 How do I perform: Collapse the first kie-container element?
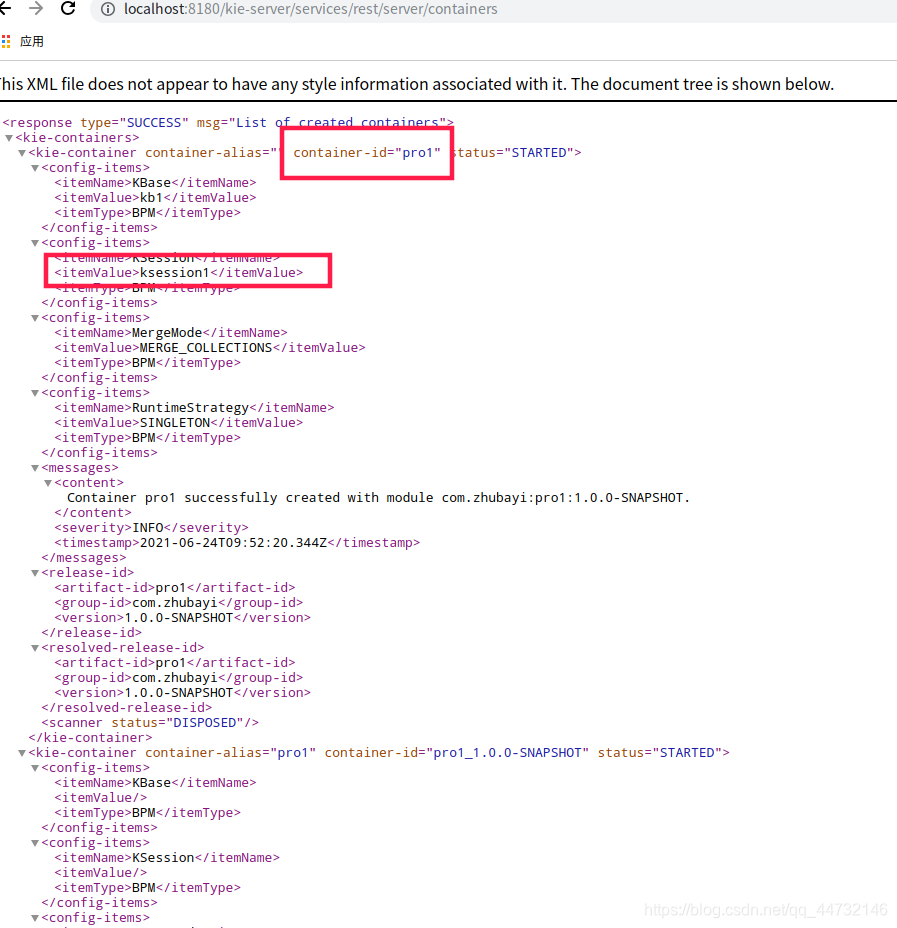[21, 152]
